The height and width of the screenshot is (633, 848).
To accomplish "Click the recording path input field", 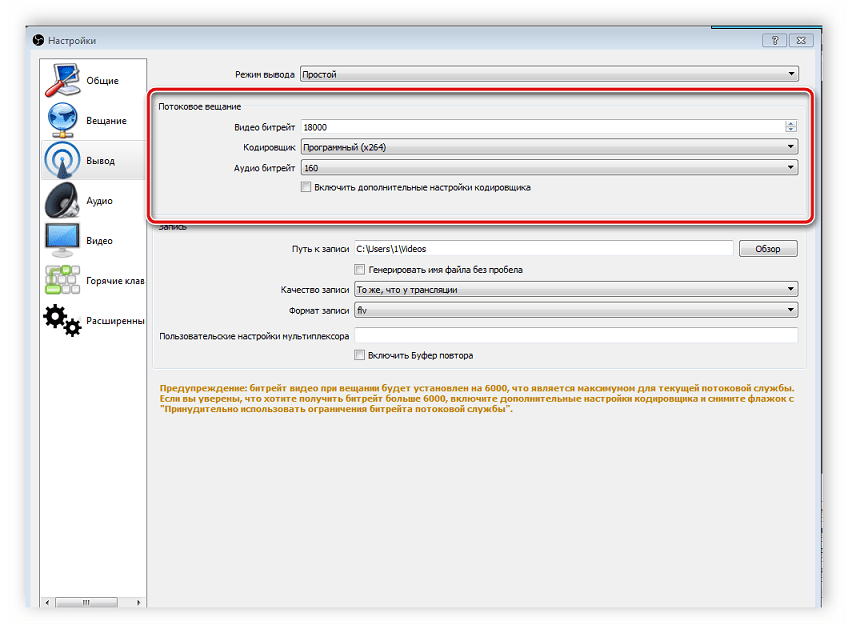I will [x=544, y=249].
